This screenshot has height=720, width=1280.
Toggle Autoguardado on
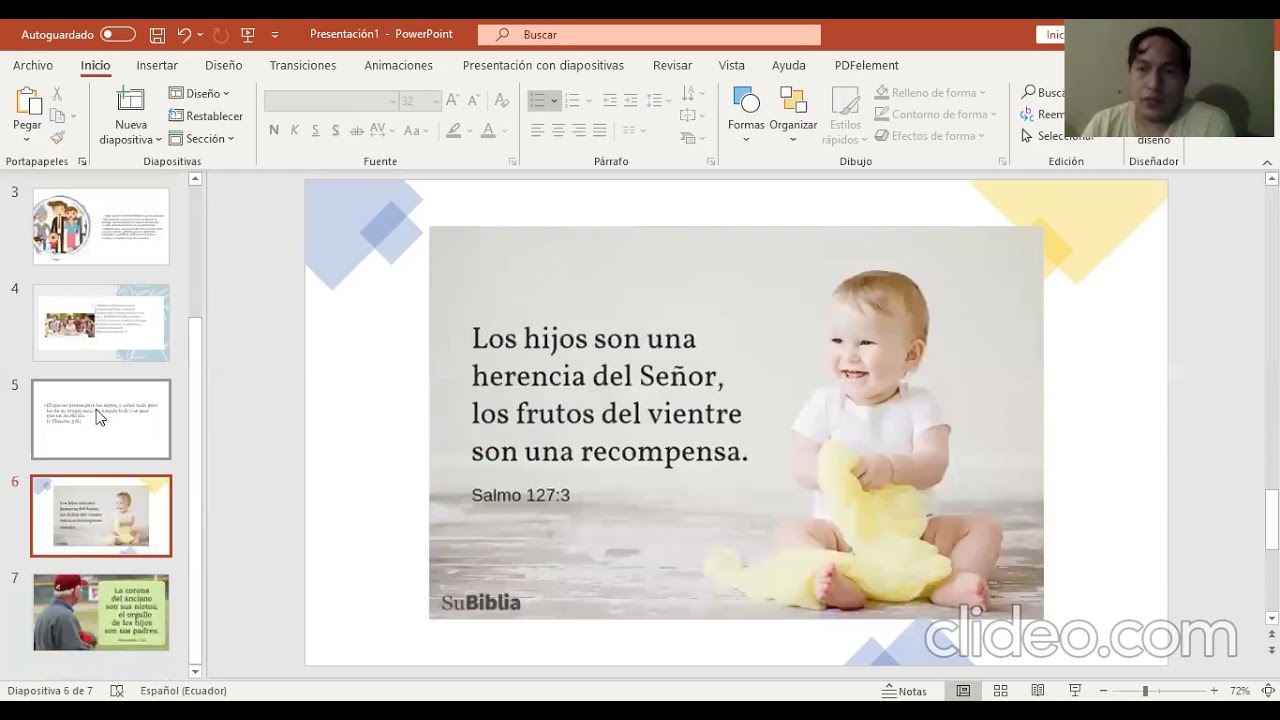[x=117, y=33]
